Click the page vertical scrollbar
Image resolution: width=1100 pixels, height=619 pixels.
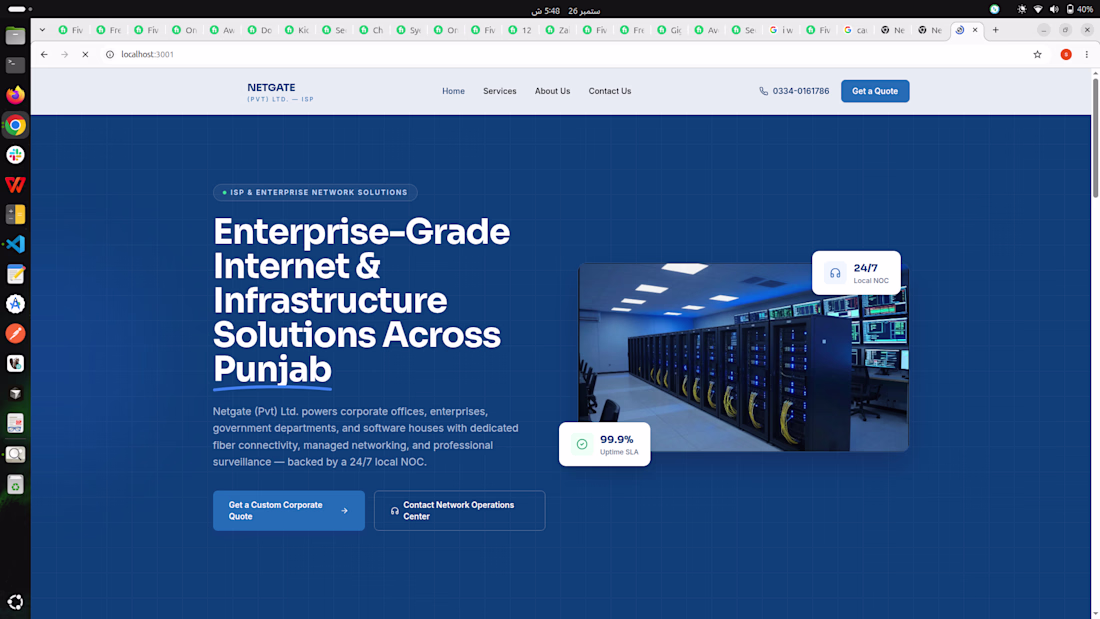[1095, 138]
